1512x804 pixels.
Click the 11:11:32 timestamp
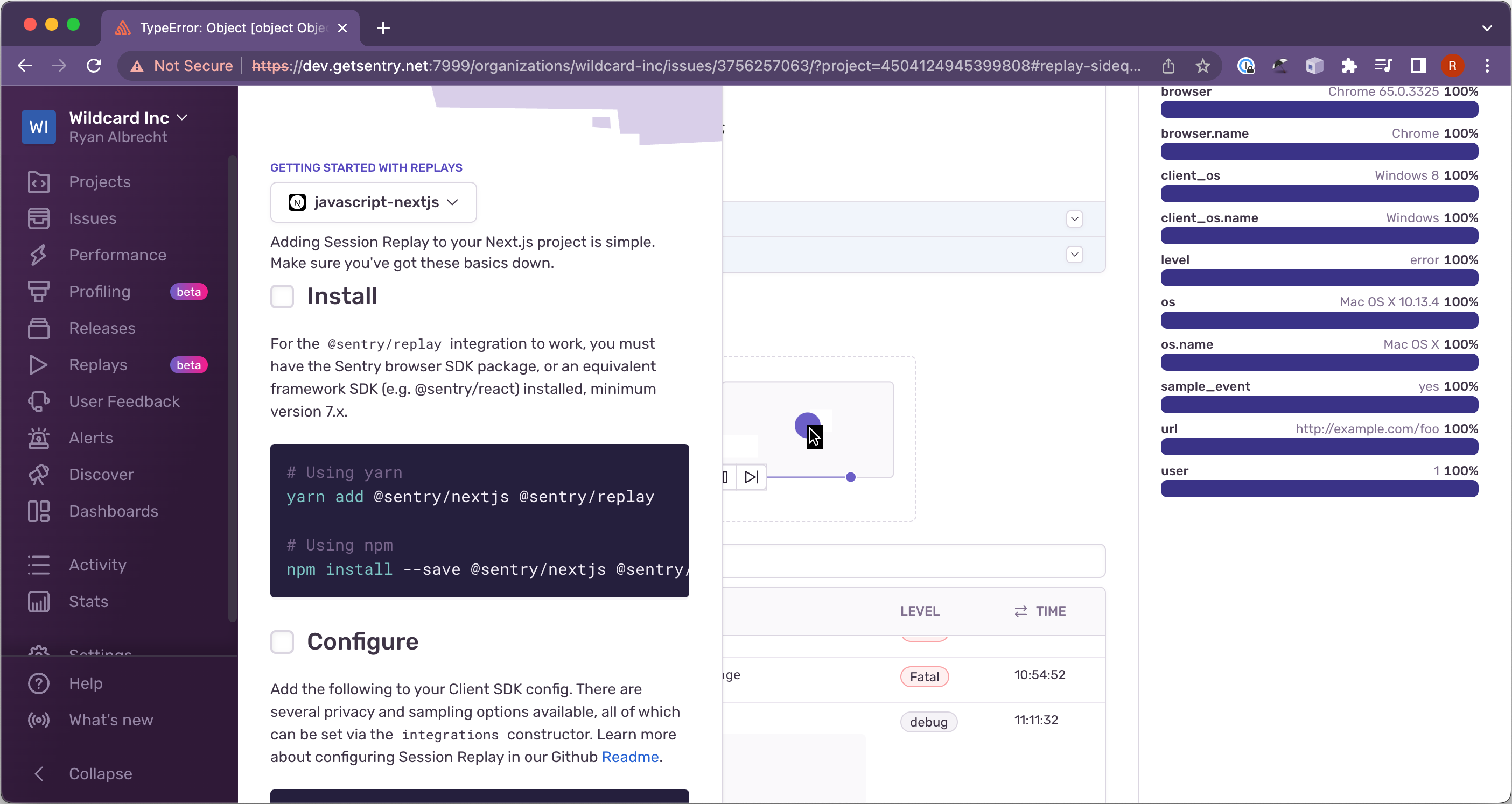tap(1036, 720)
